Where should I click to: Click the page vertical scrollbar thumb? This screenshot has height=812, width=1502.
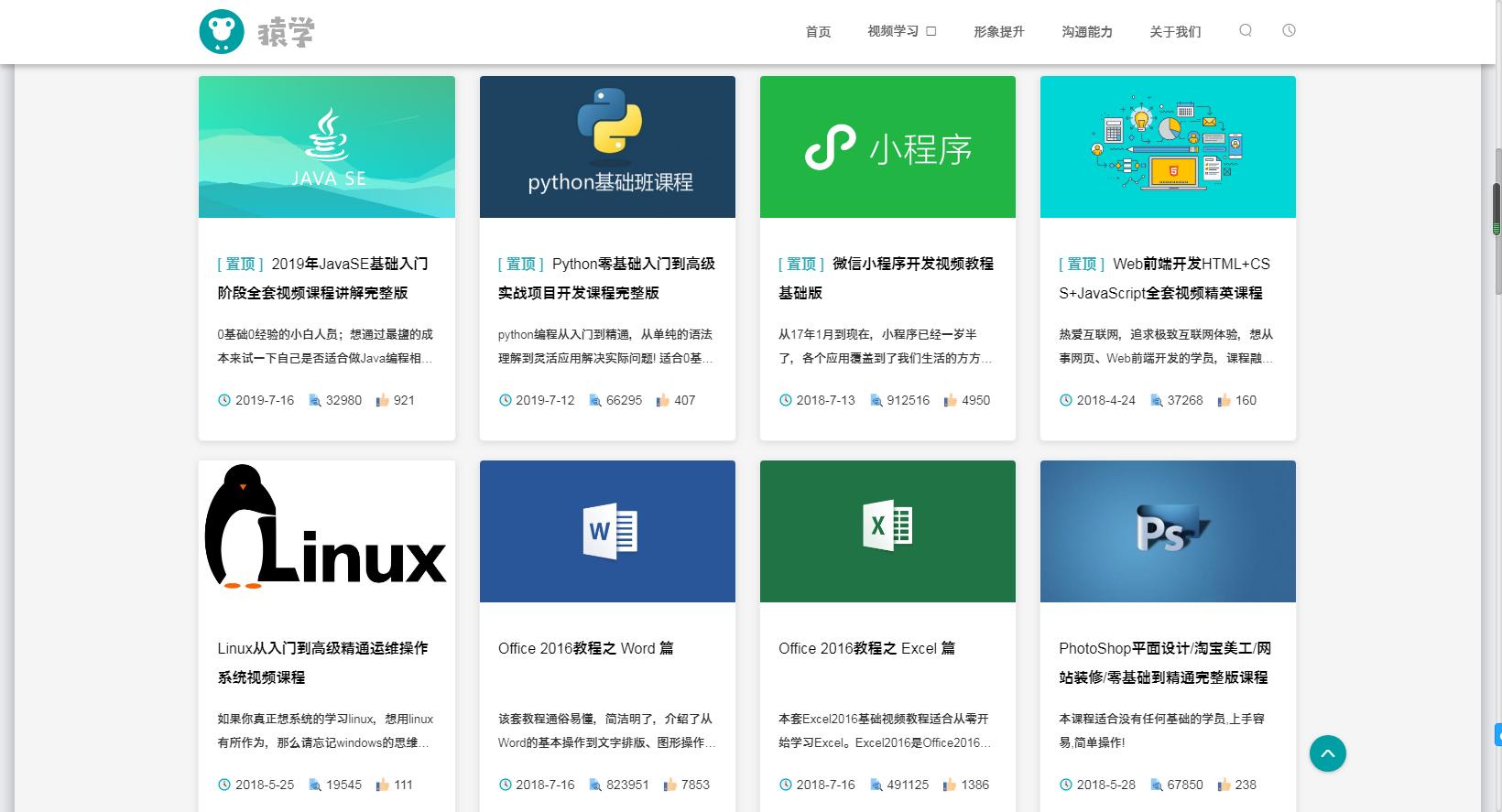point(1497,220)
